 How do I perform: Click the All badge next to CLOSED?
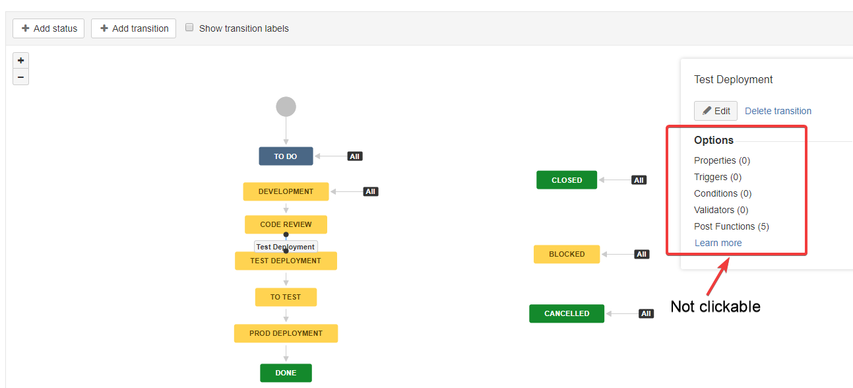(639, 180)
